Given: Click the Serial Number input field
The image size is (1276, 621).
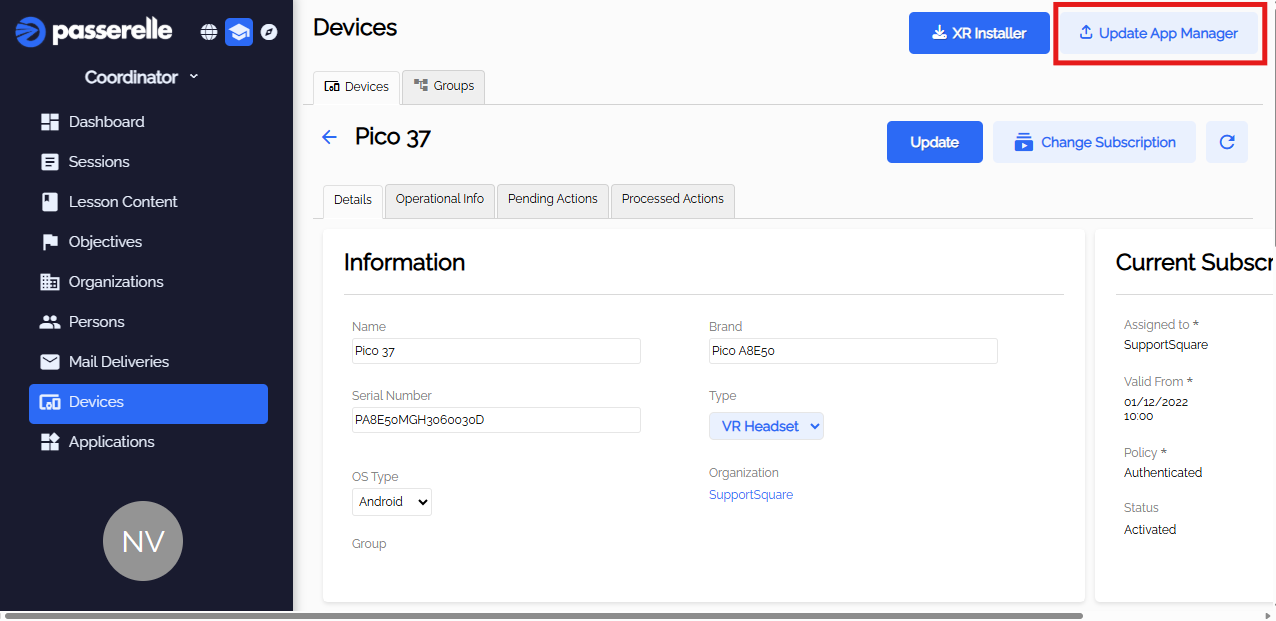Looking at the screenshot, I should click(x=495, y=420).
